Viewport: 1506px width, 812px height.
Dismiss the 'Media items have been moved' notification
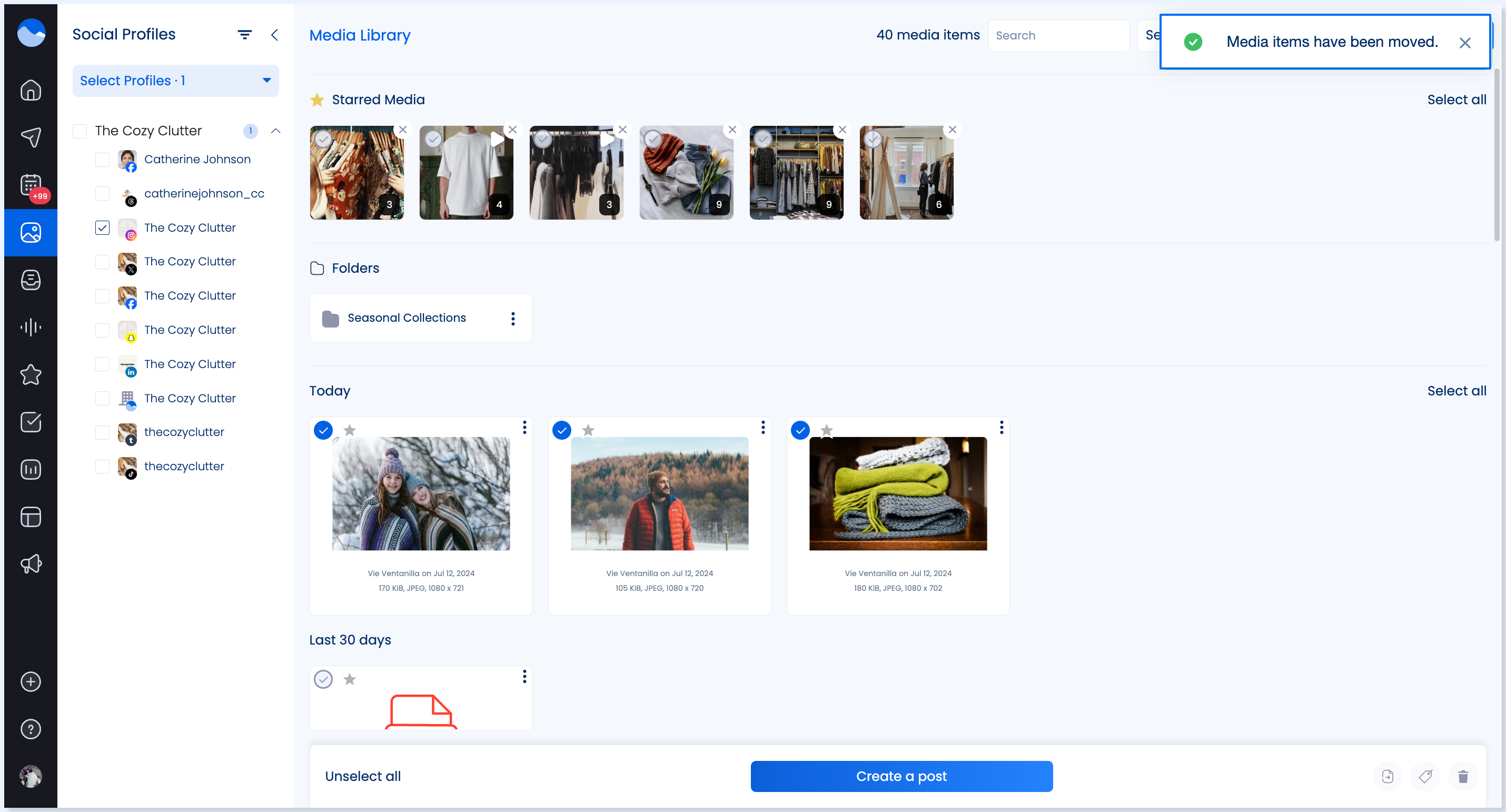click(x=1464, y=43)
